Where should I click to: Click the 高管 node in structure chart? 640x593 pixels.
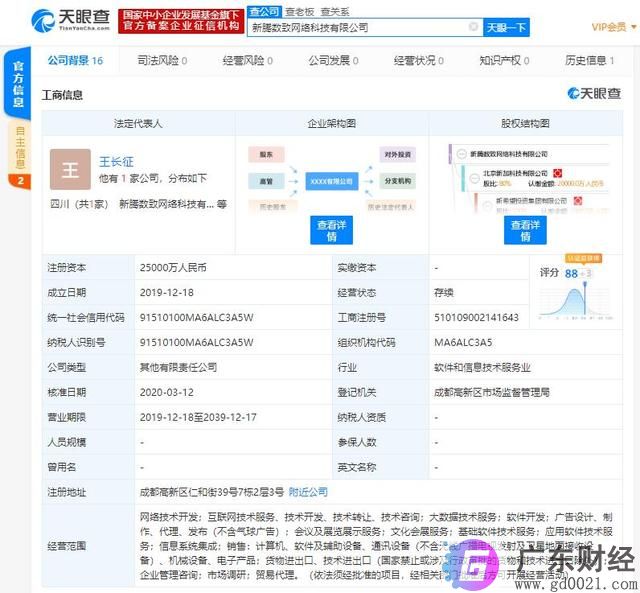point(266,181)
